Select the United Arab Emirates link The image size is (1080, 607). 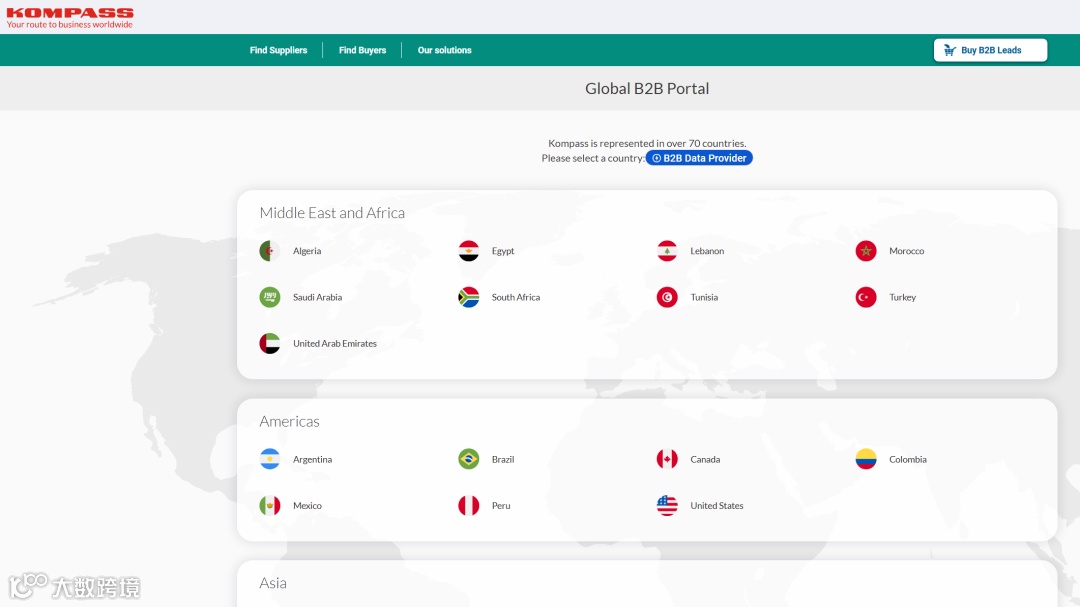point(335,343)
